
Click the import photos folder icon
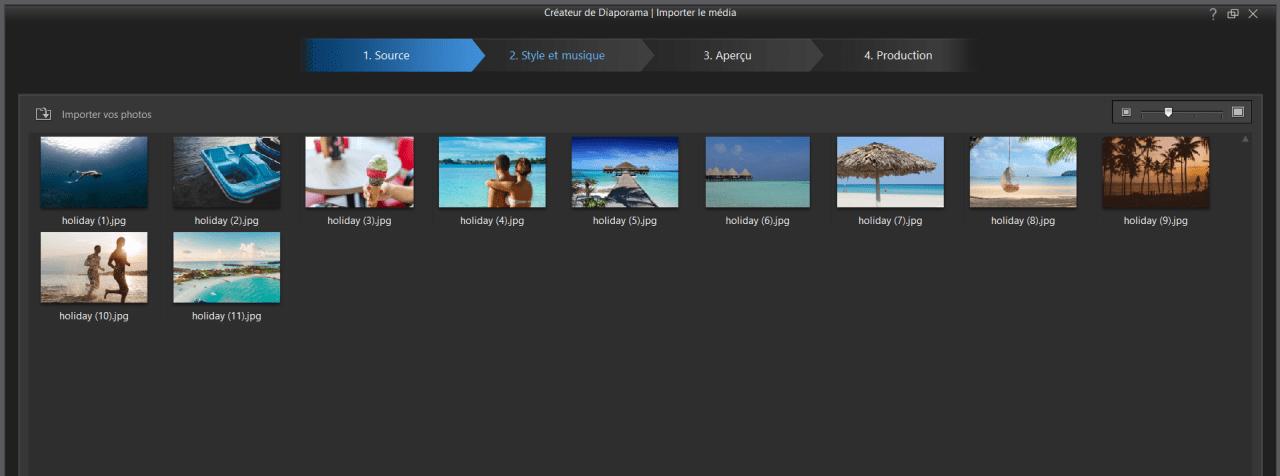point(43,114)
